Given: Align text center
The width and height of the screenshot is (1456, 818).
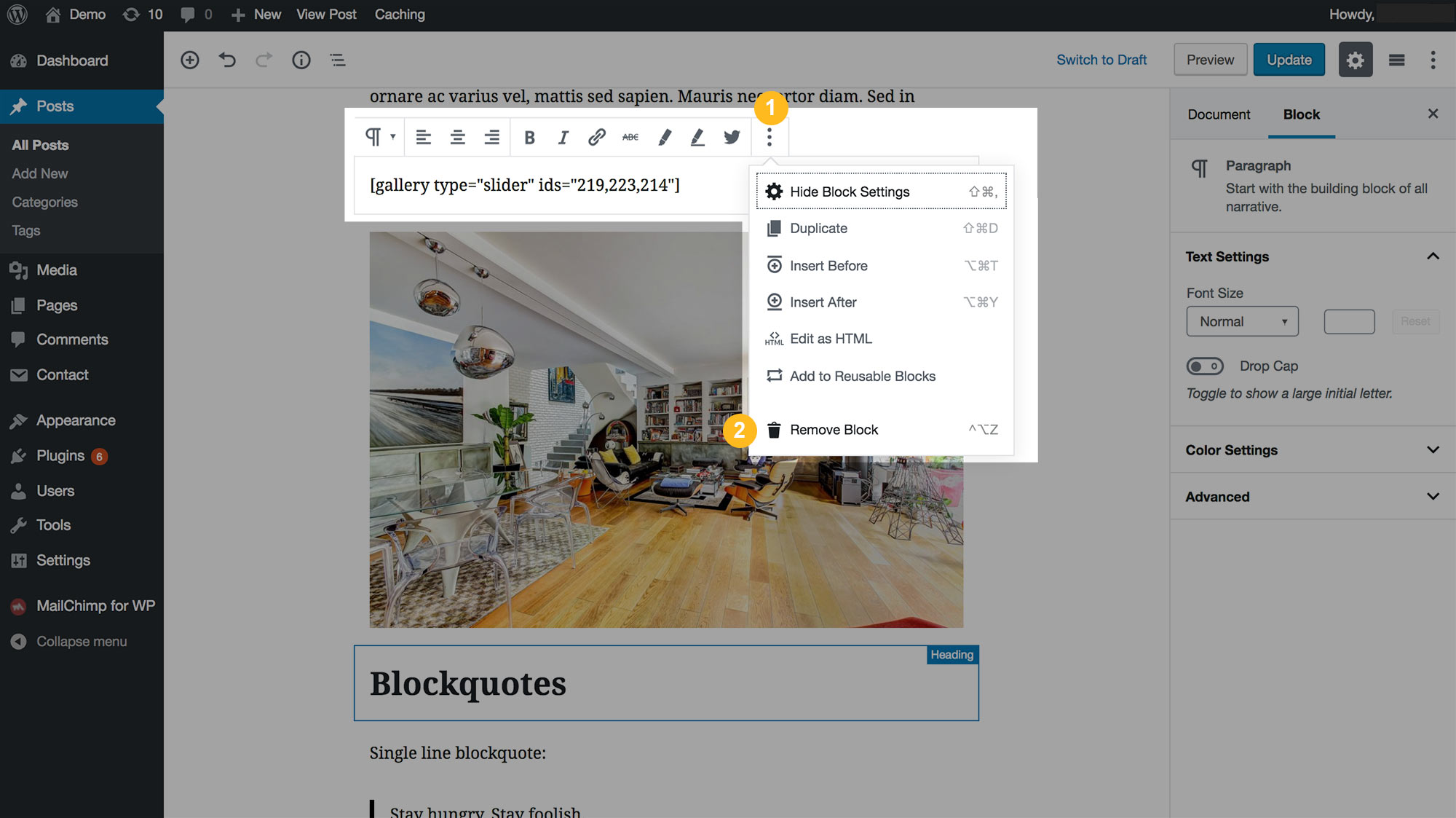Looking at the screenshot, I should point(457,137).
